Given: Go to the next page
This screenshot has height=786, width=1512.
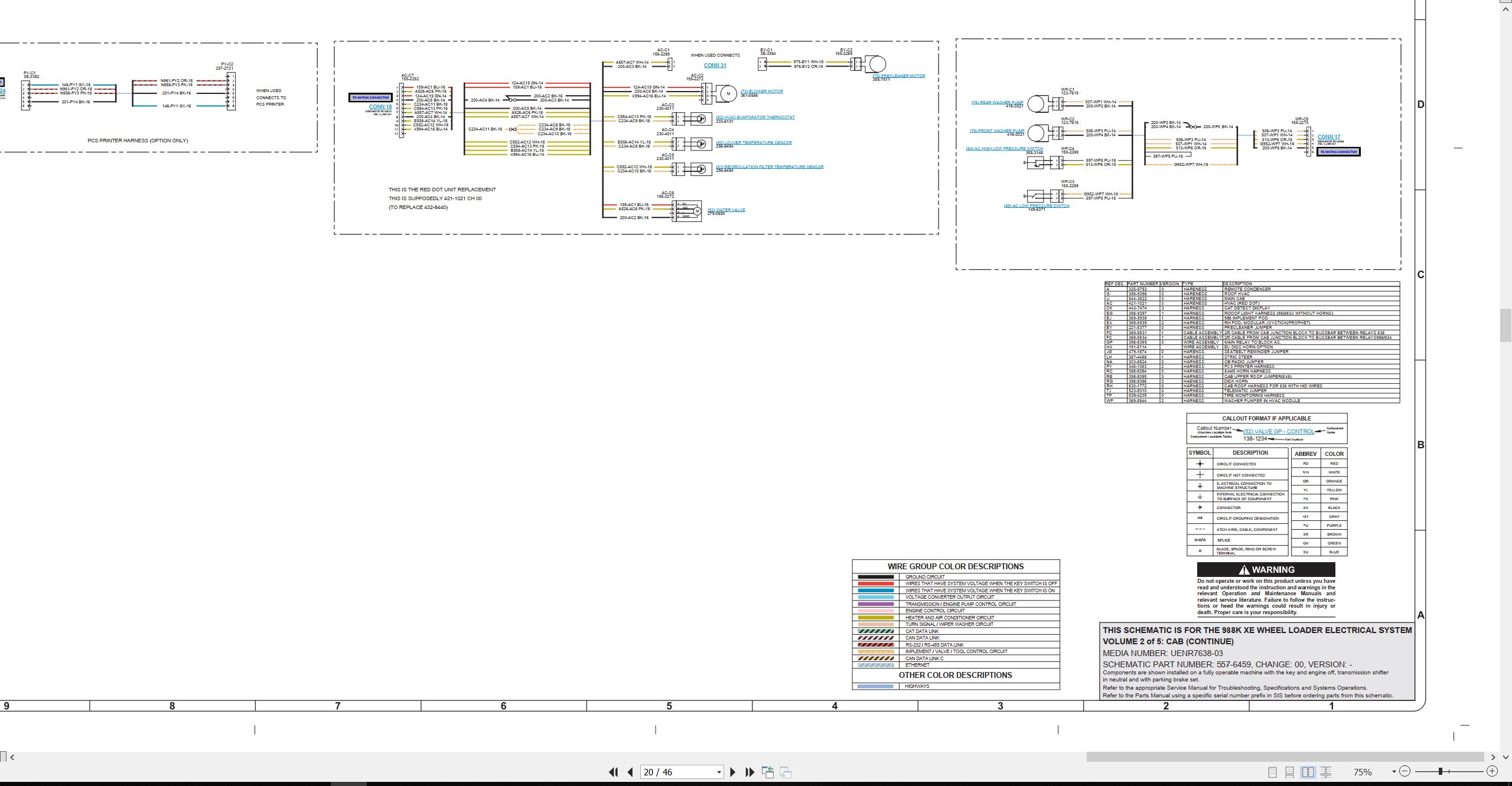Looking at the screenshot, I should (733, 772).
